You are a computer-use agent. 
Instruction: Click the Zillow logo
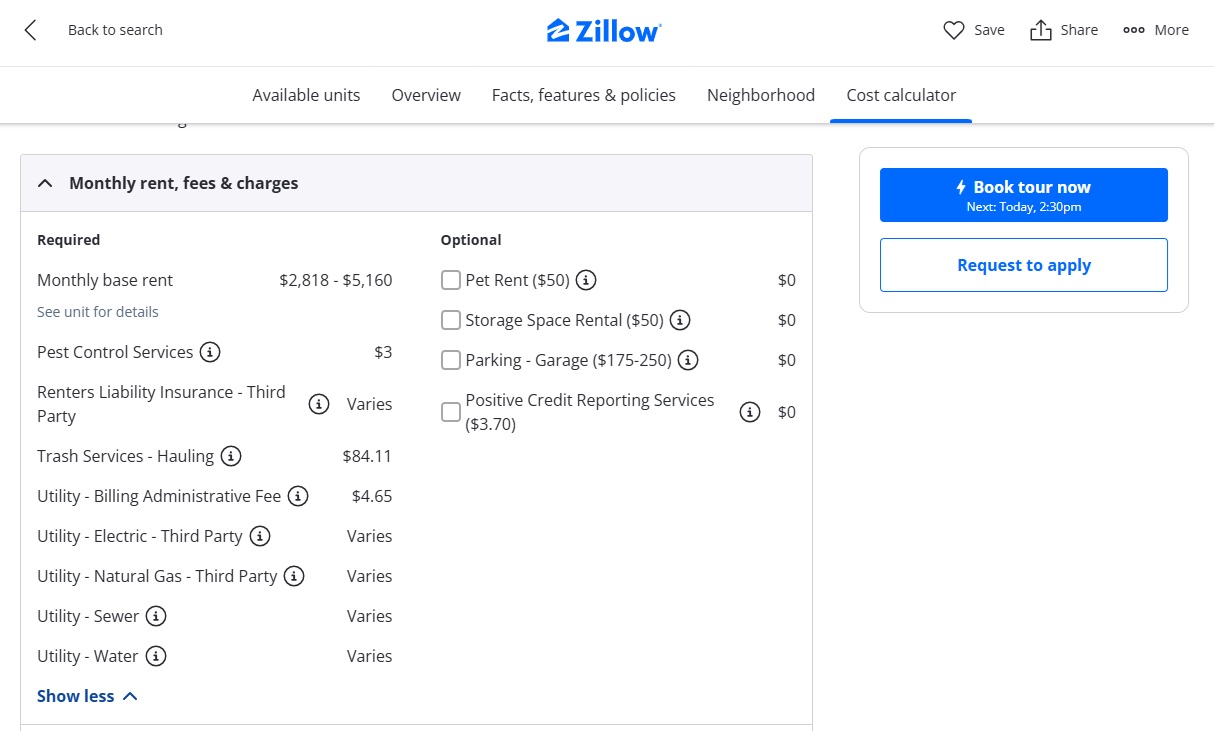tap(604, 30)
